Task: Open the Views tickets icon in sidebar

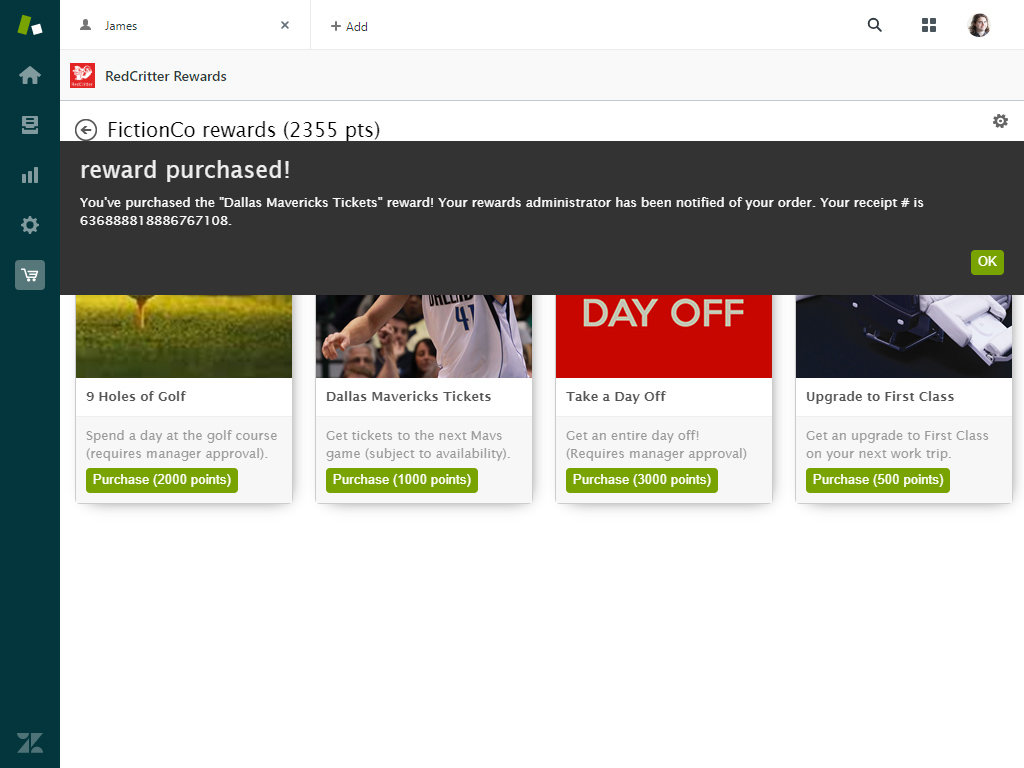Action: pos(30,125)
